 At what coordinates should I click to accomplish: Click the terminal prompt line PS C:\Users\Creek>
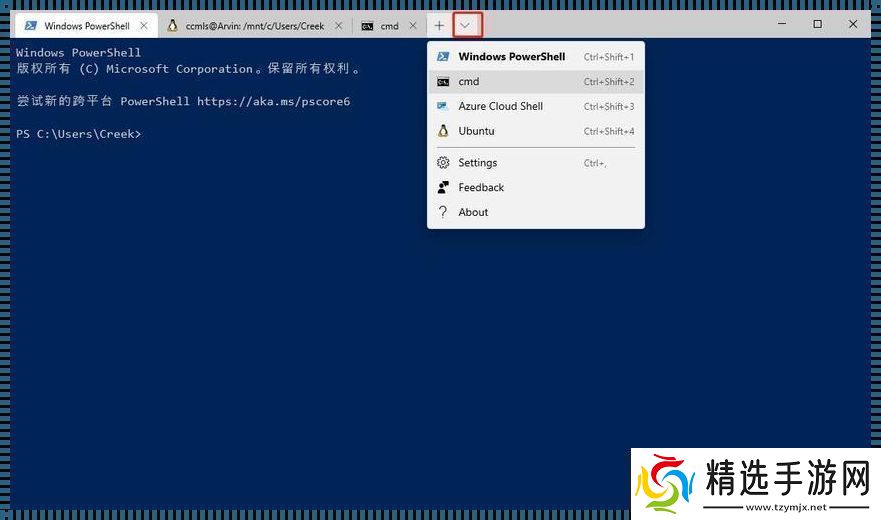(79, 134)
